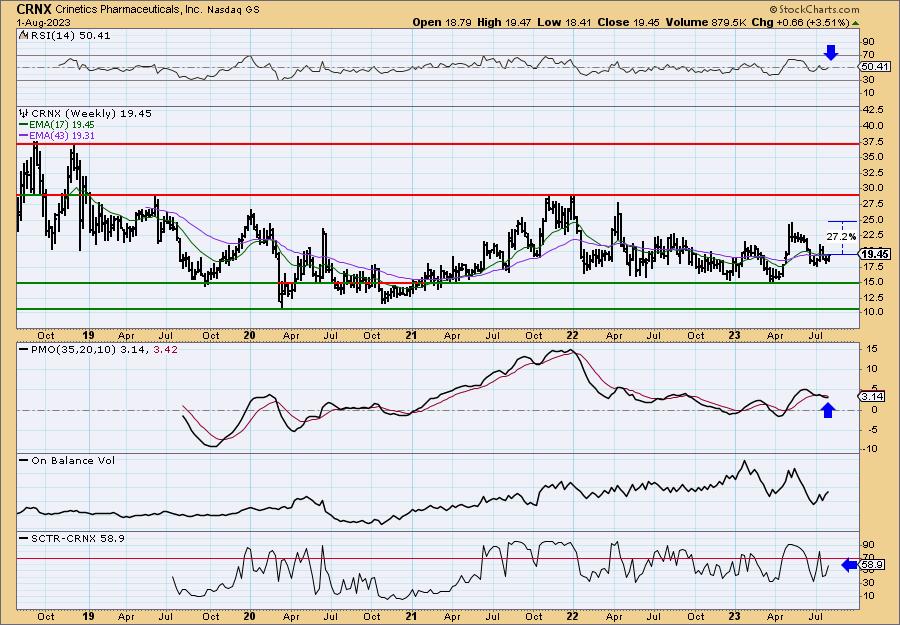900x625 pixels.
Task: Click the RSI legend line icon
Action: tap(23, 35)
